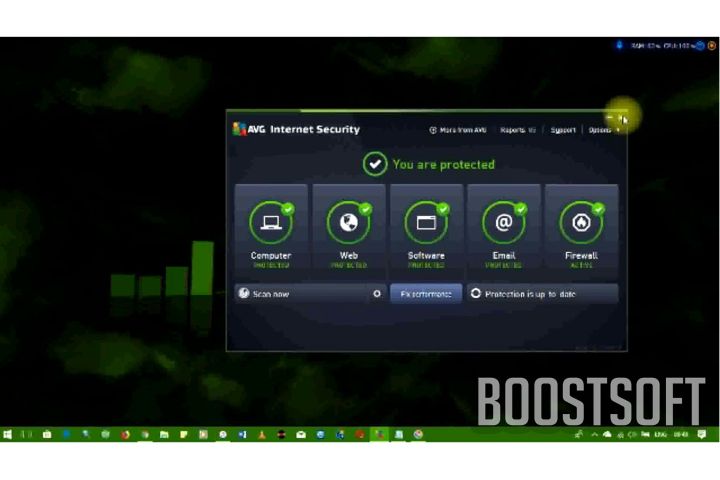Minimize the AVG Internet Security window
The height and width of the screenshot is (480, 720).
pyautogui.click(x=610, y=119)
